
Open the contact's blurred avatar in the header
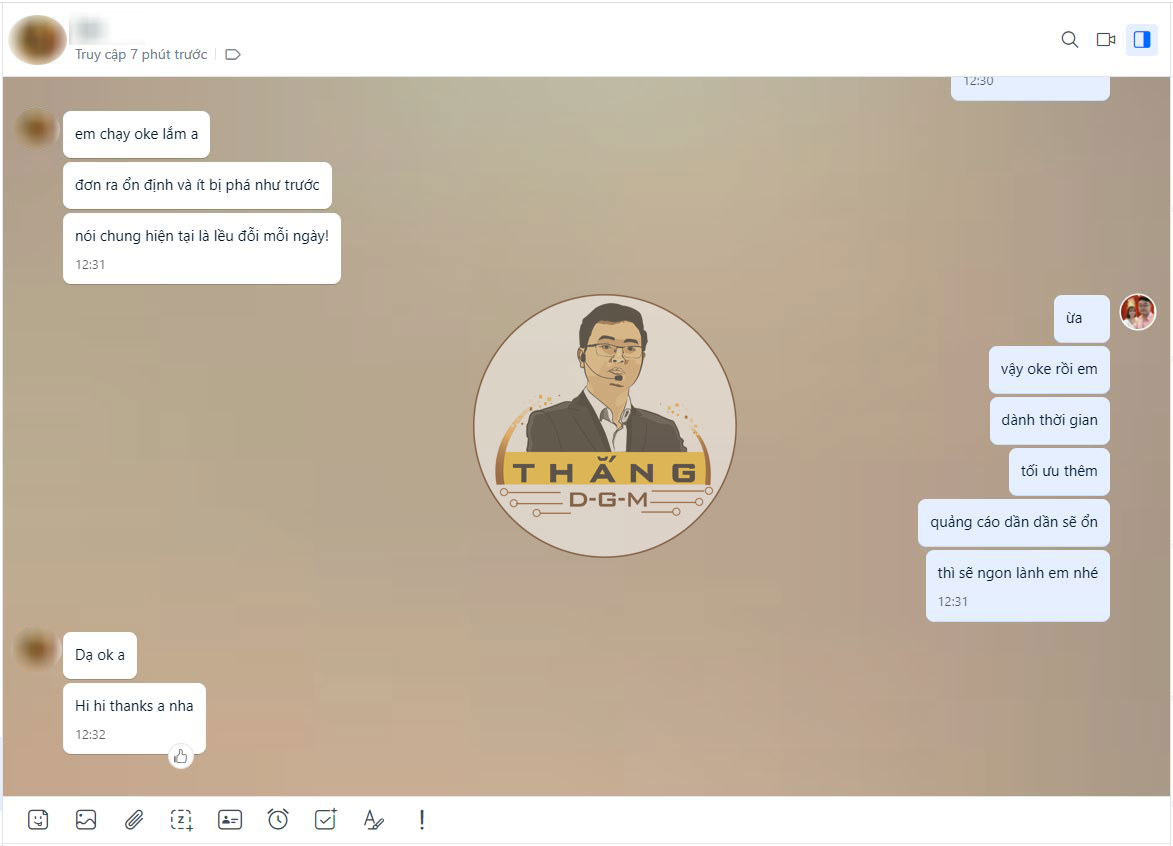click(37, 40)
